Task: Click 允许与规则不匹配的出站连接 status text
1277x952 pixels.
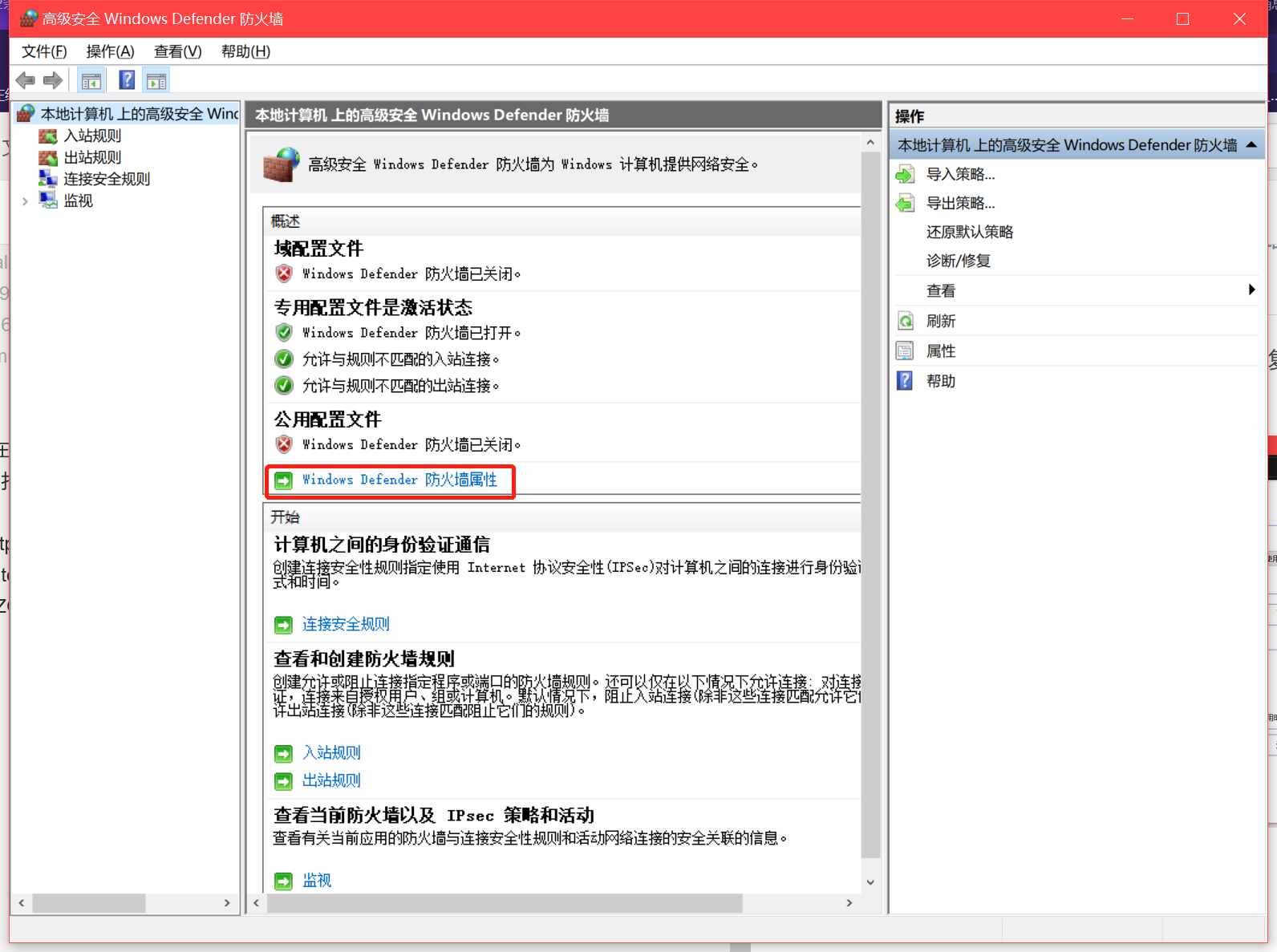Action: [400, 386]
